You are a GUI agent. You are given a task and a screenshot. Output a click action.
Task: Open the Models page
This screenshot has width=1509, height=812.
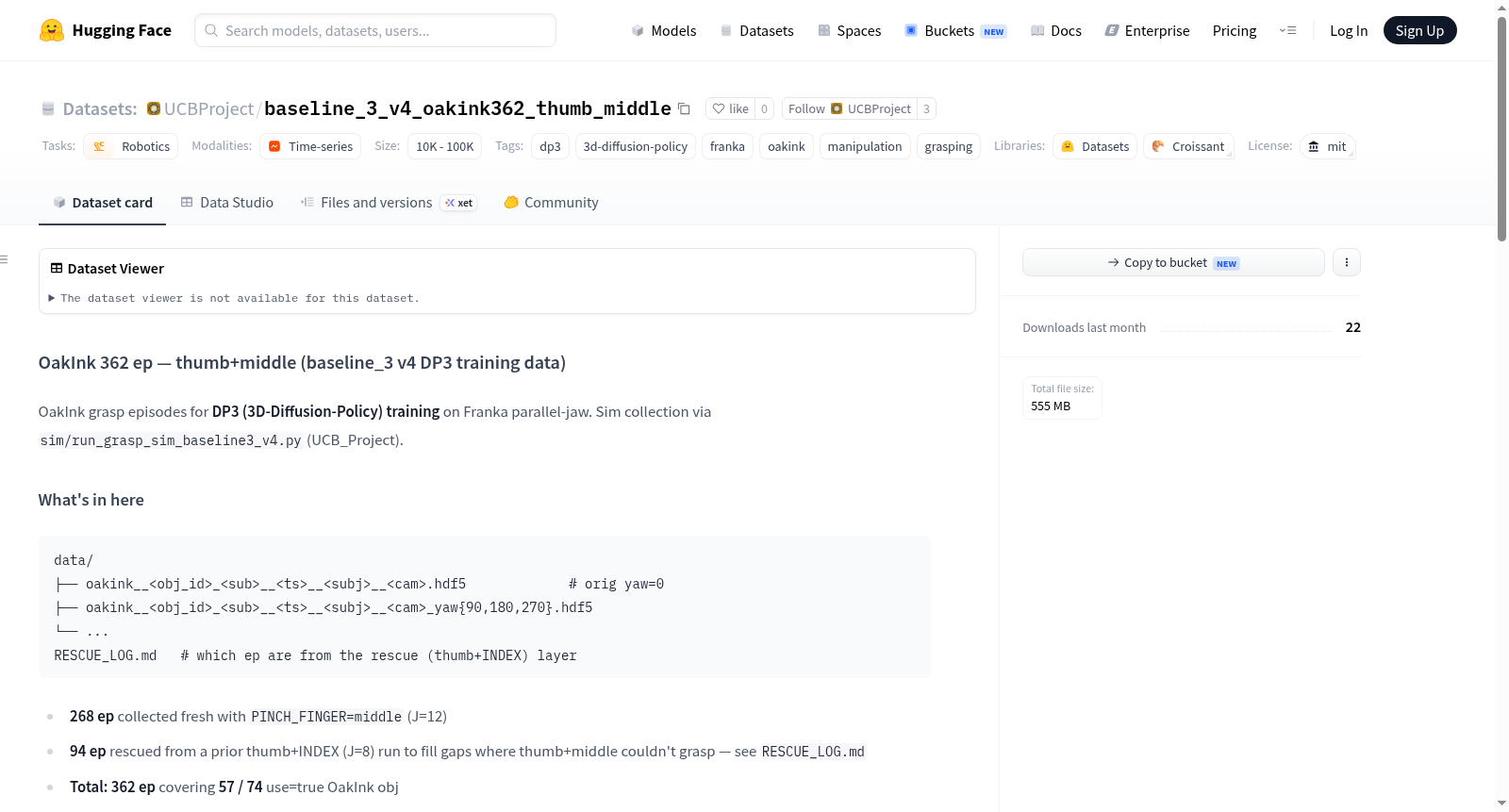664,30
